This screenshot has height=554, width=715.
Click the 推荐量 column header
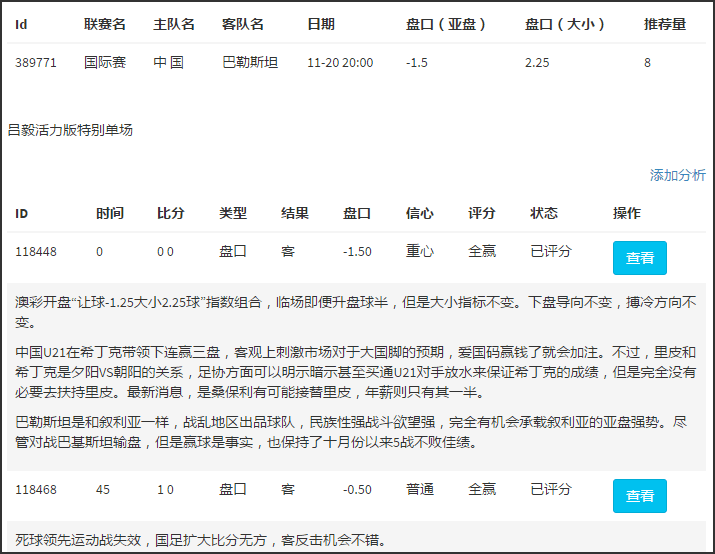click(x=664, y=24)
